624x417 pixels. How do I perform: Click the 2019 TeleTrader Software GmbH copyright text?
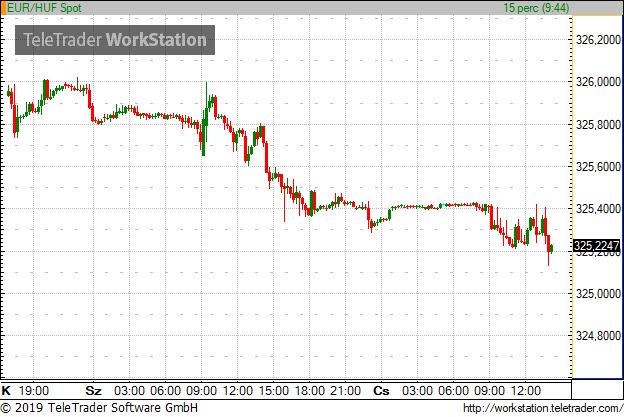tap(99, 408)
